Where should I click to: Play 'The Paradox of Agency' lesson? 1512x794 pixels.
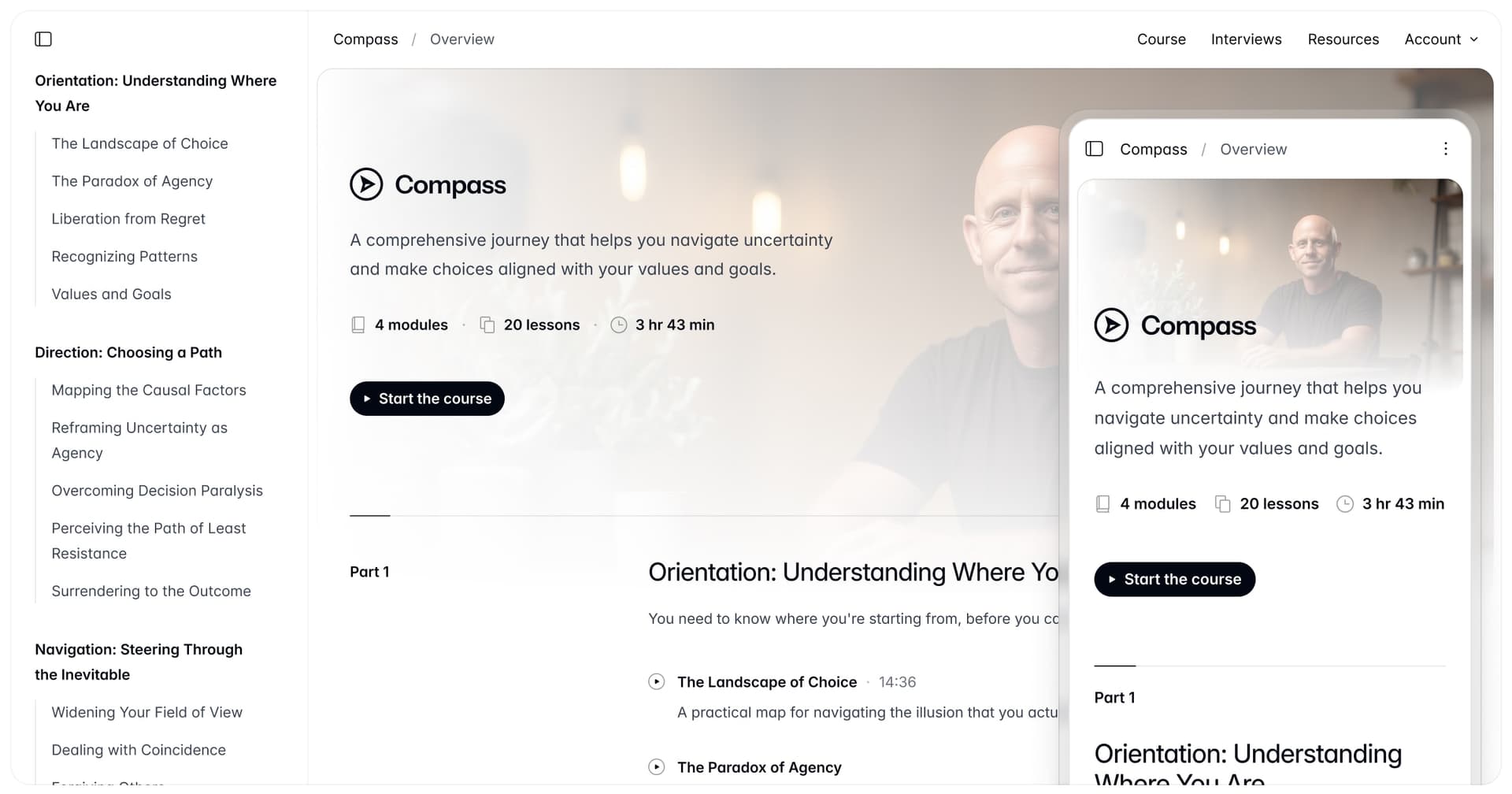(x=657, y=766)
